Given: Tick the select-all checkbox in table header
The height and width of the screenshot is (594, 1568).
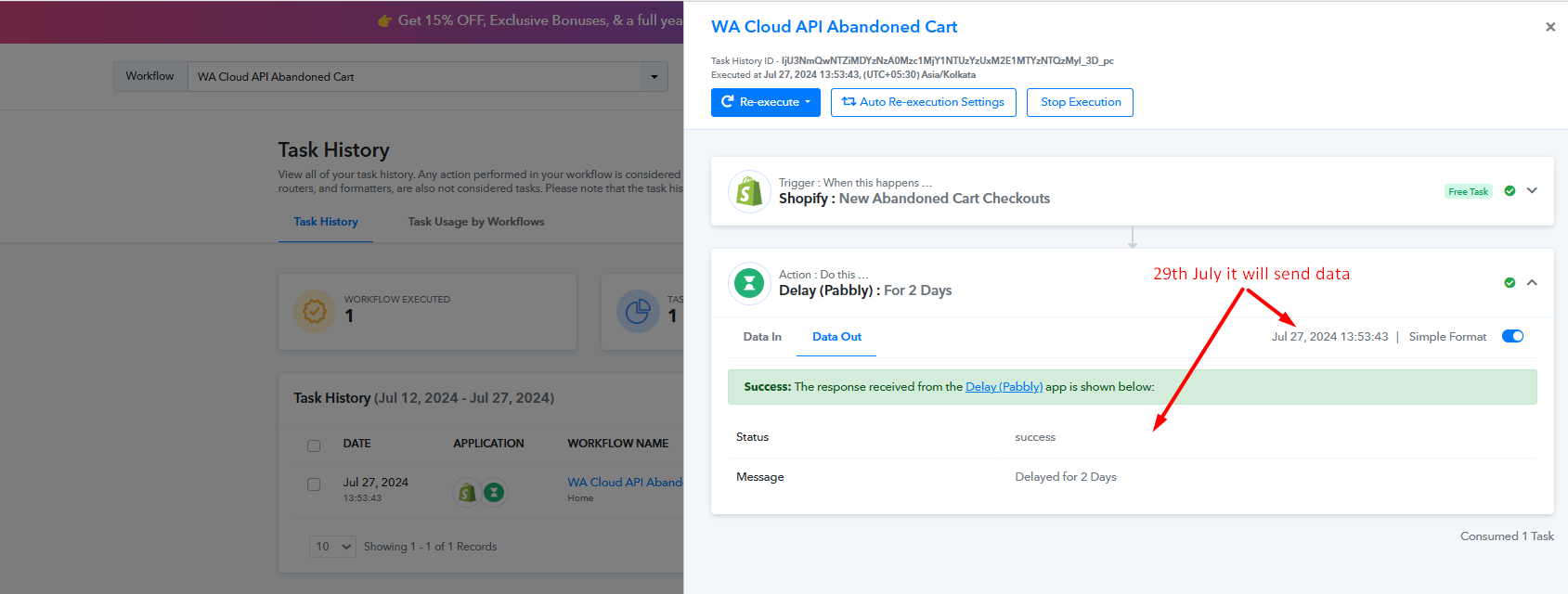Looking at the screenshot, I should pyautogui.click(x=314, y=445).
